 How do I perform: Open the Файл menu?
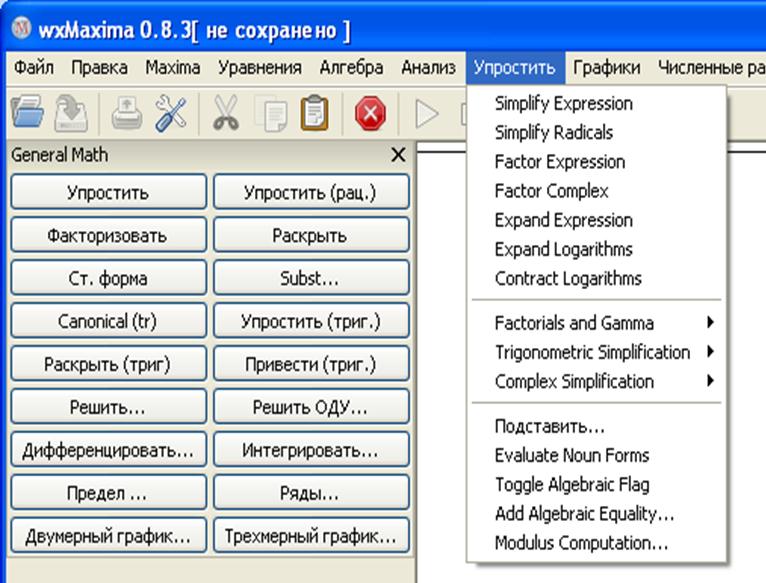[x=34, y=68]
